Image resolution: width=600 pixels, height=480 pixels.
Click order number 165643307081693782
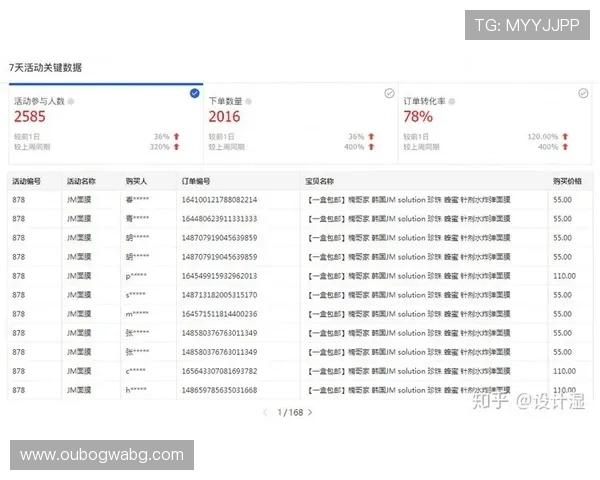[219, 371]
